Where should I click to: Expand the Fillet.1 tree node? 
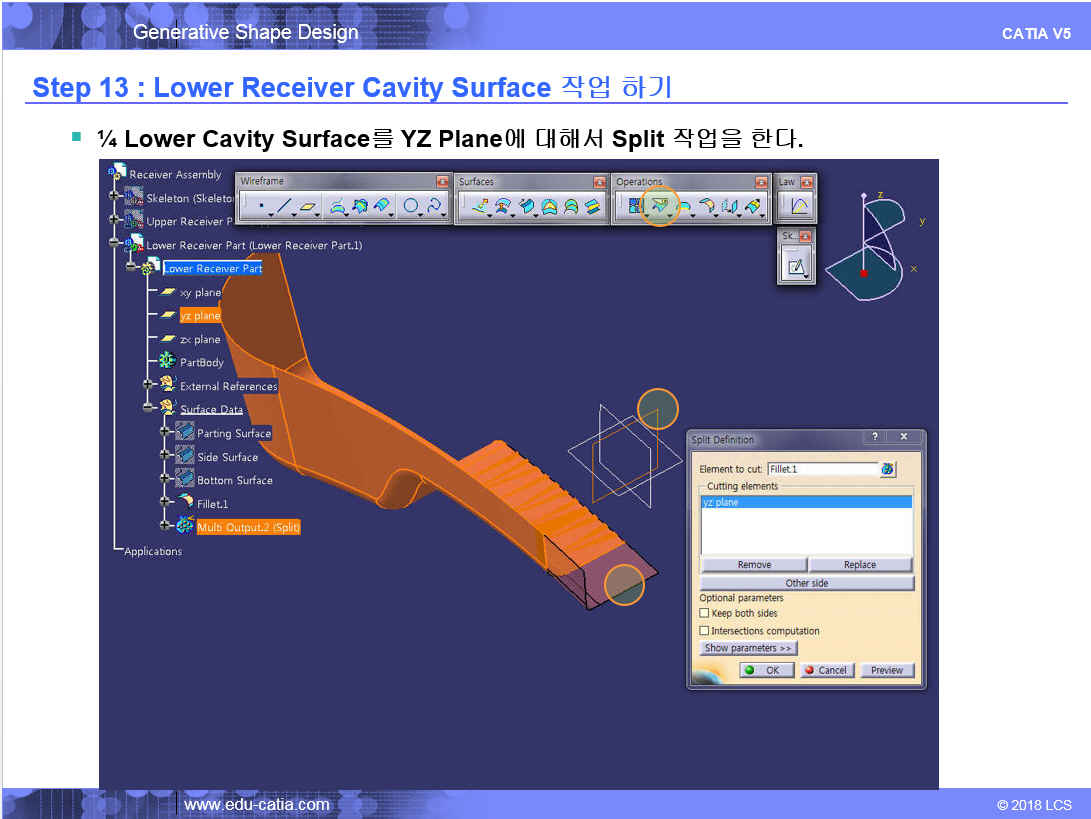point(166,503)
